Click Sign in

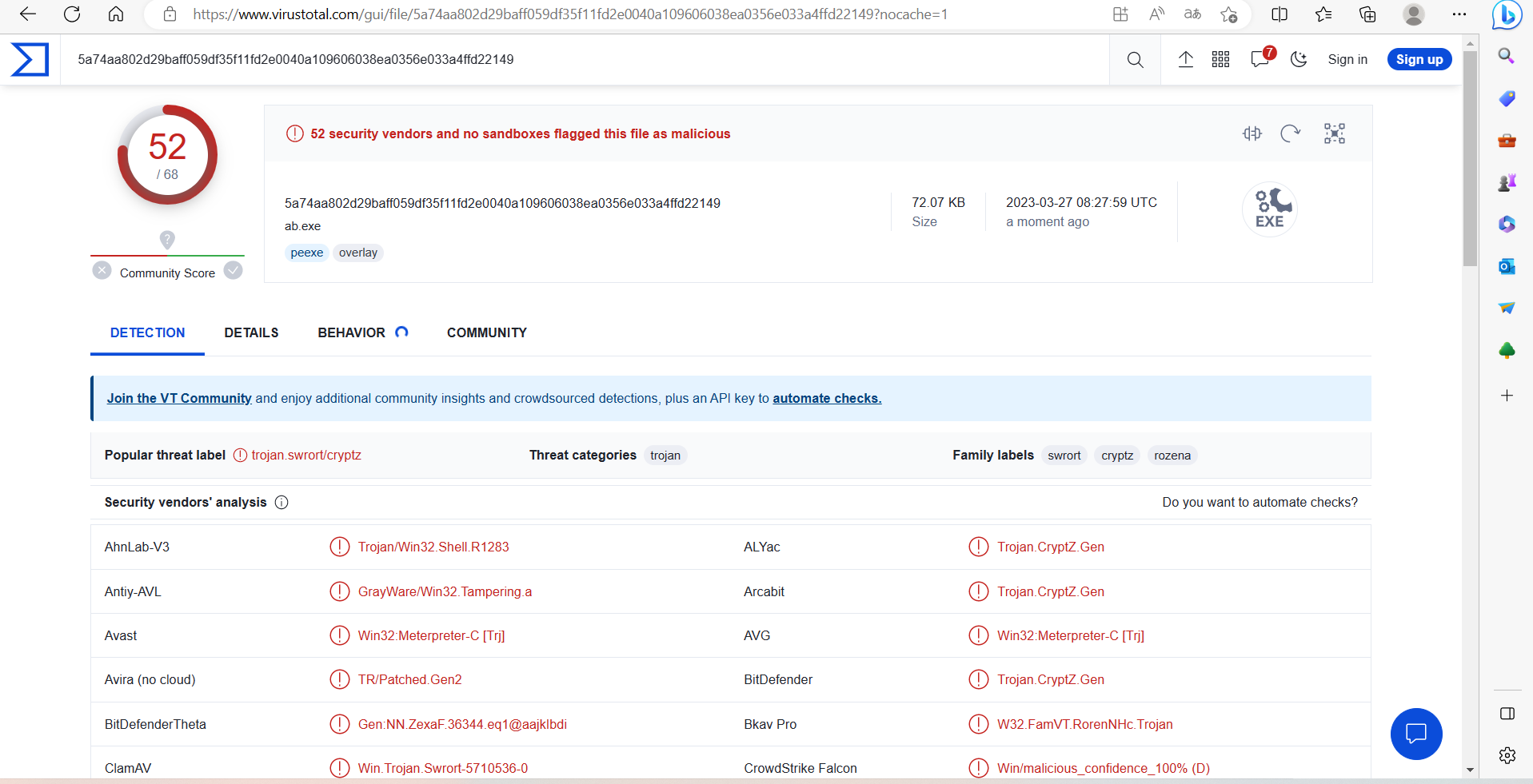click(1347, 60)
